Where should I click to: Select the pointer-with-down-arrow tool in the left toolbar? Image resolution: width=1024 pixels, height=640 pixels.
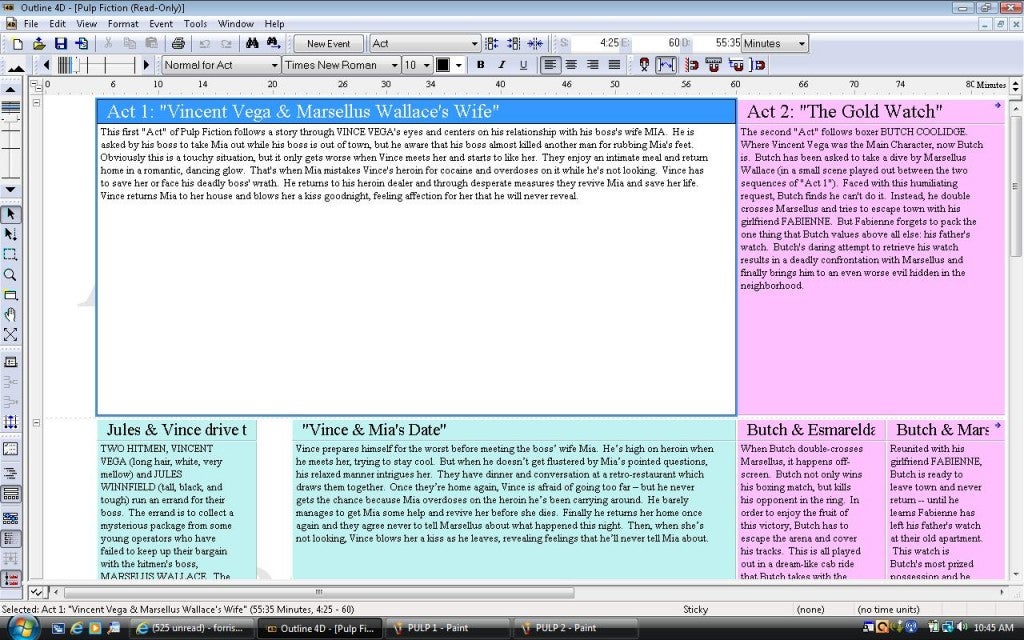pyautogui.click(x=10, y=234)
